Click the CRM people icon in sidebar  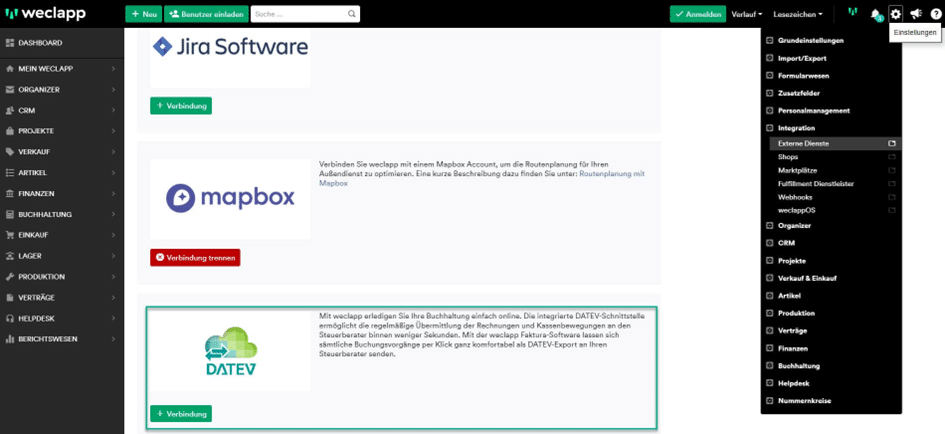9,110
